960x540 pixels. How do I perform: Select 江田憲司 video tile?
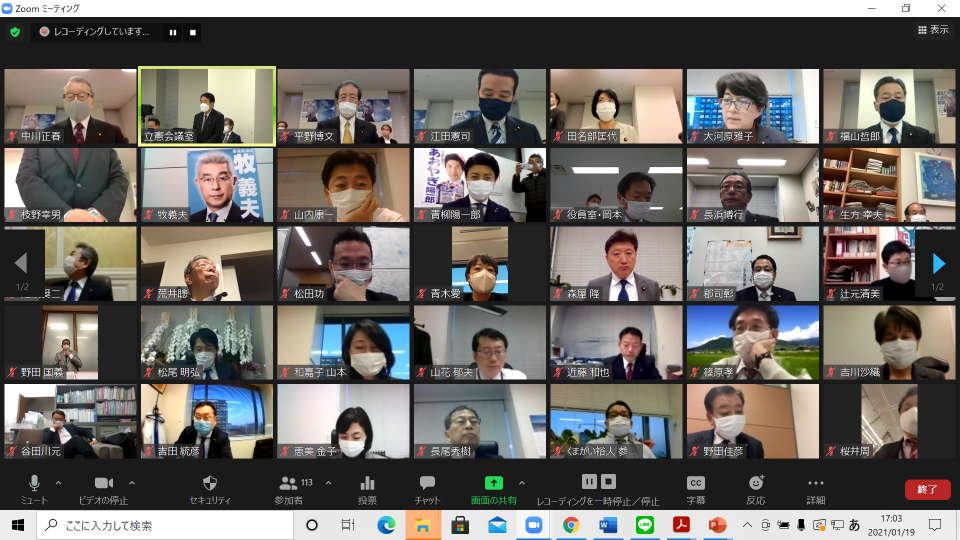(480, 106)
